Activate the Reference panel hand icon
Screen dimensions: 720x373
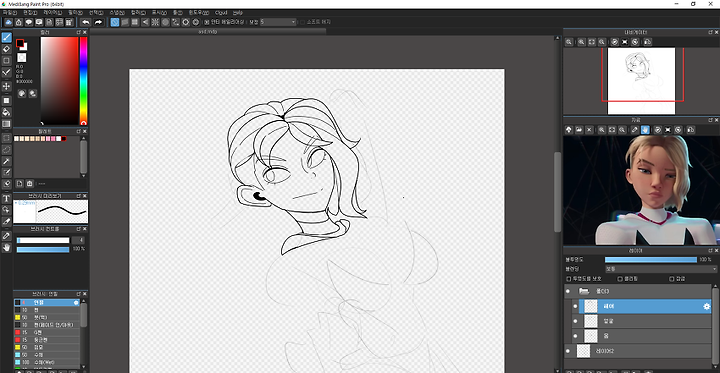point(645,130)
